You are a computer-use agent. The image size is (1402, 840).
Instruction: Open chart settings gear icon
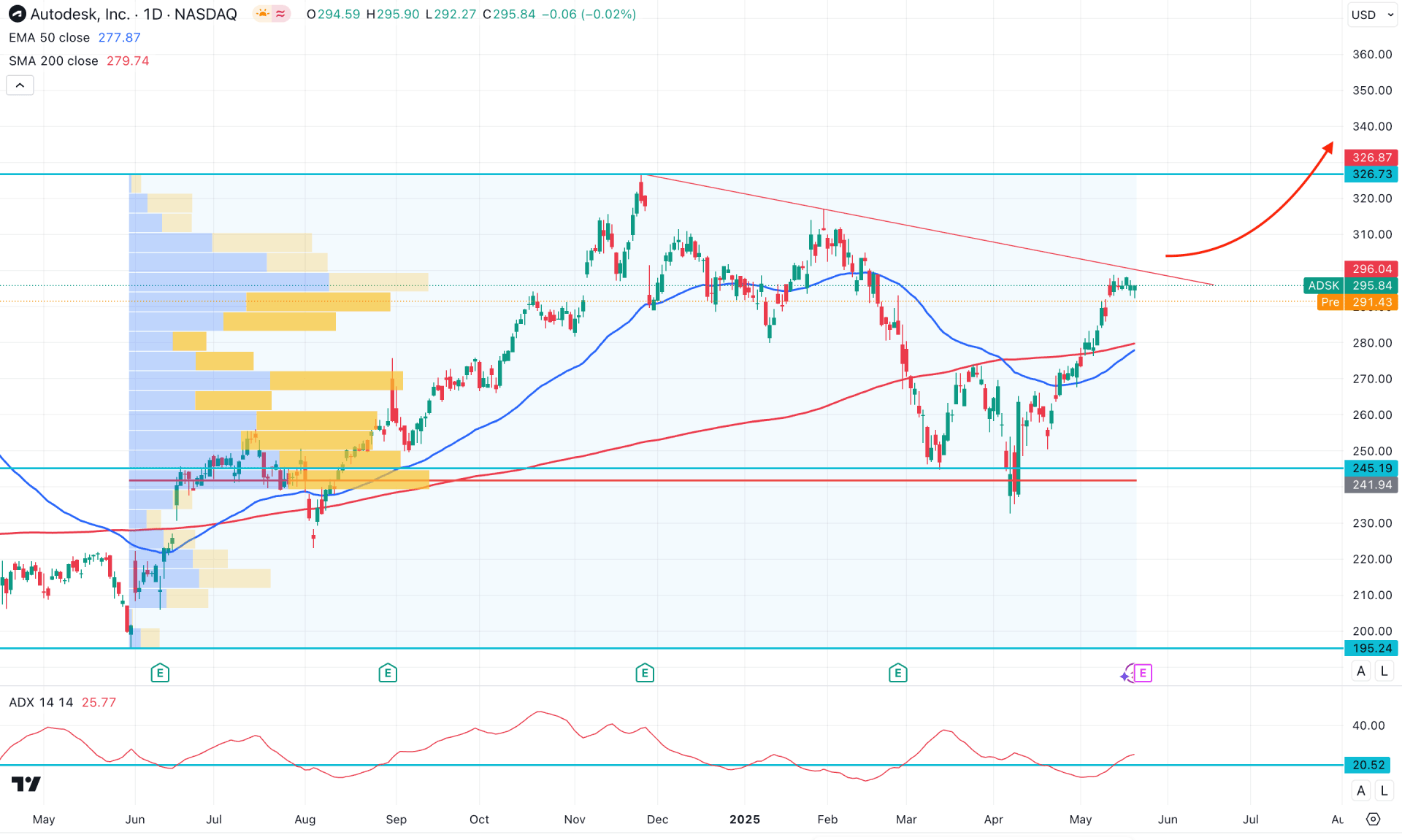point(1374,820)
